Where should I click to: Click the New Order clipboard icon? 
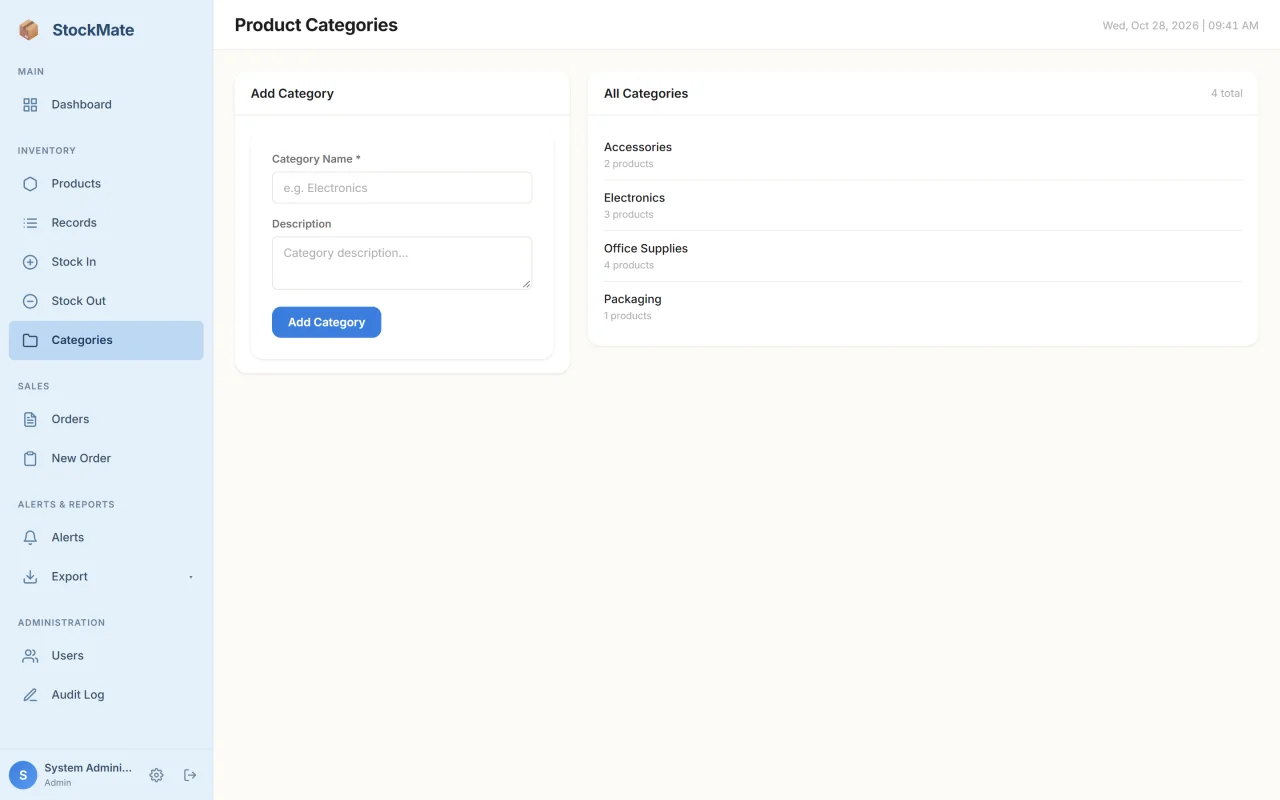[30, 458]
